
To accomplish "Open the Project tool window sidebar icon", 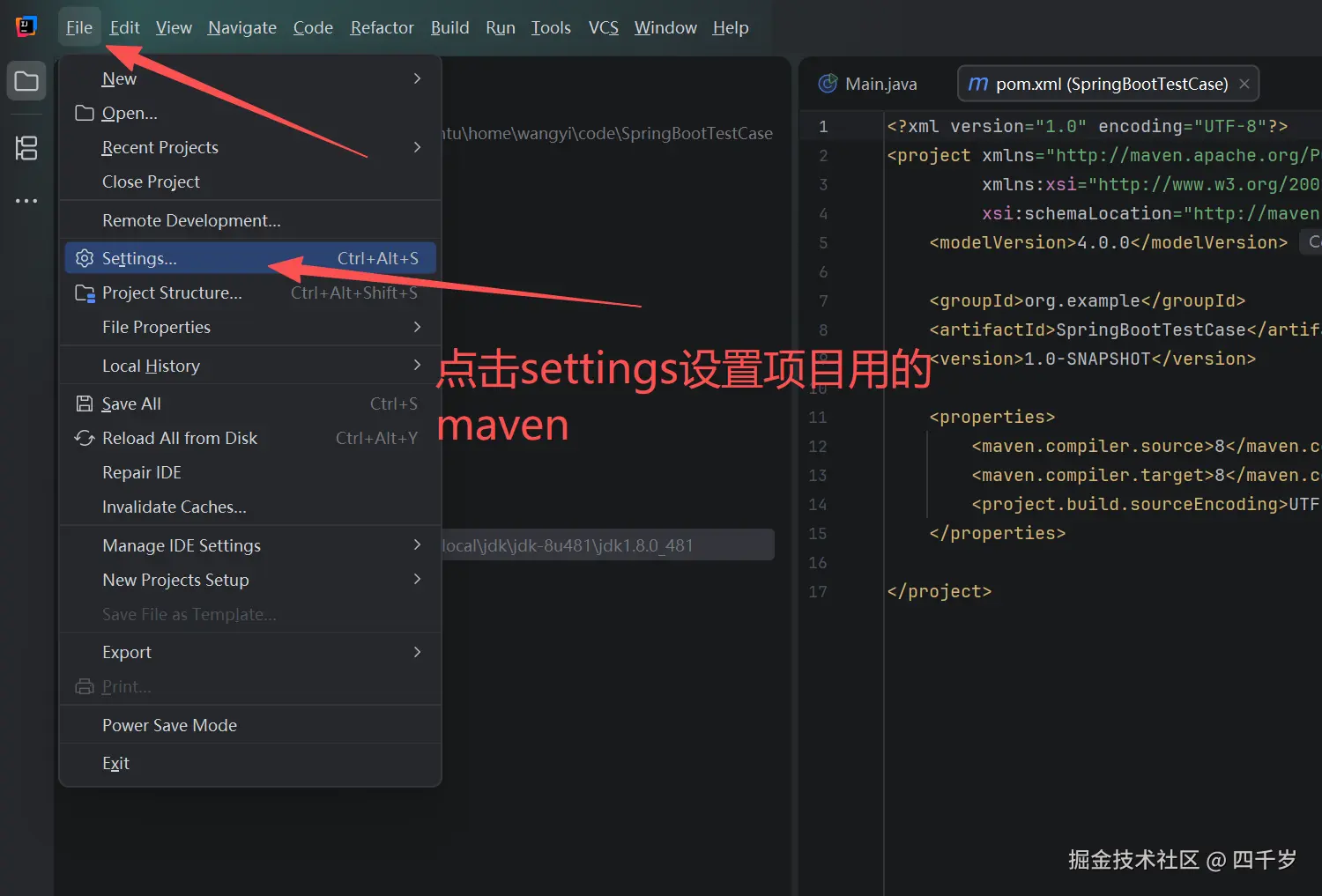I will tap(26, 80).
